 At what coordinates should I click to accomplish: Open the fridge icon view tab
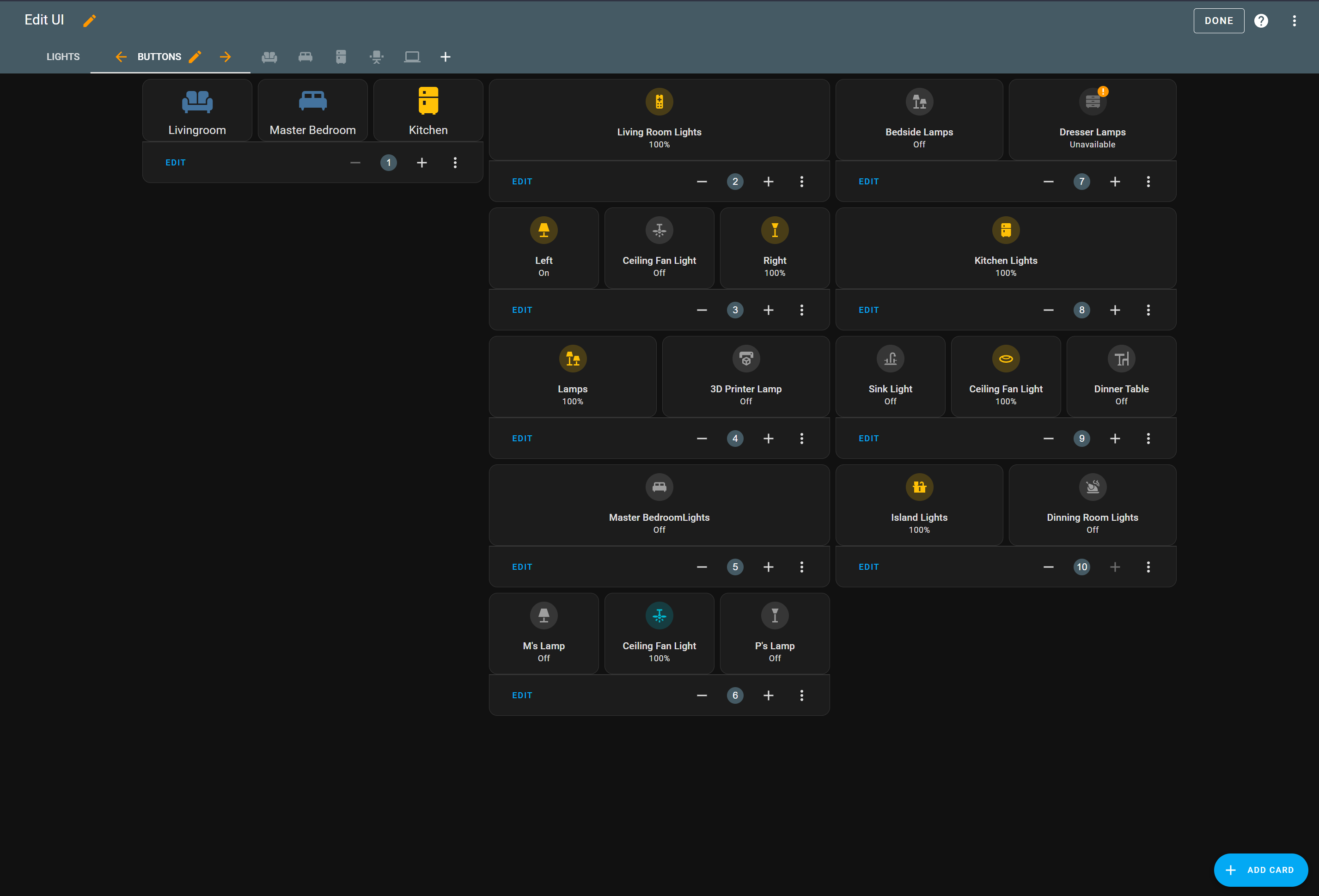tap(341, 57)
